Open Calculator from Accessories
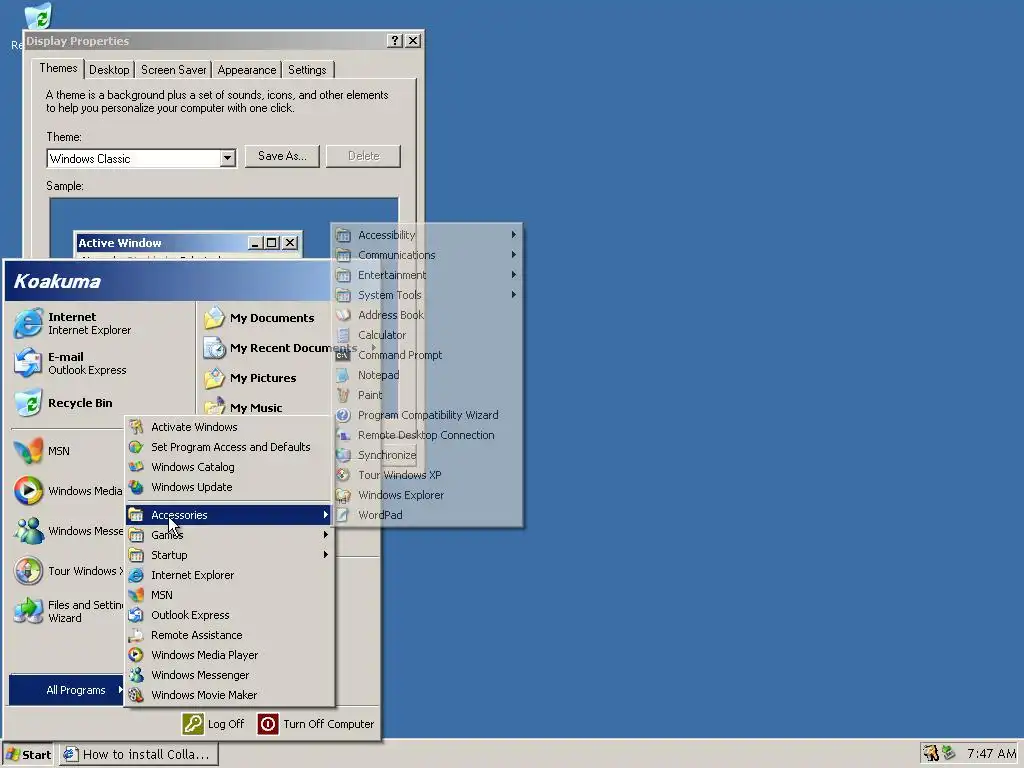The width and height of the screenshot is (1024, 768). (x=427, y=335)
